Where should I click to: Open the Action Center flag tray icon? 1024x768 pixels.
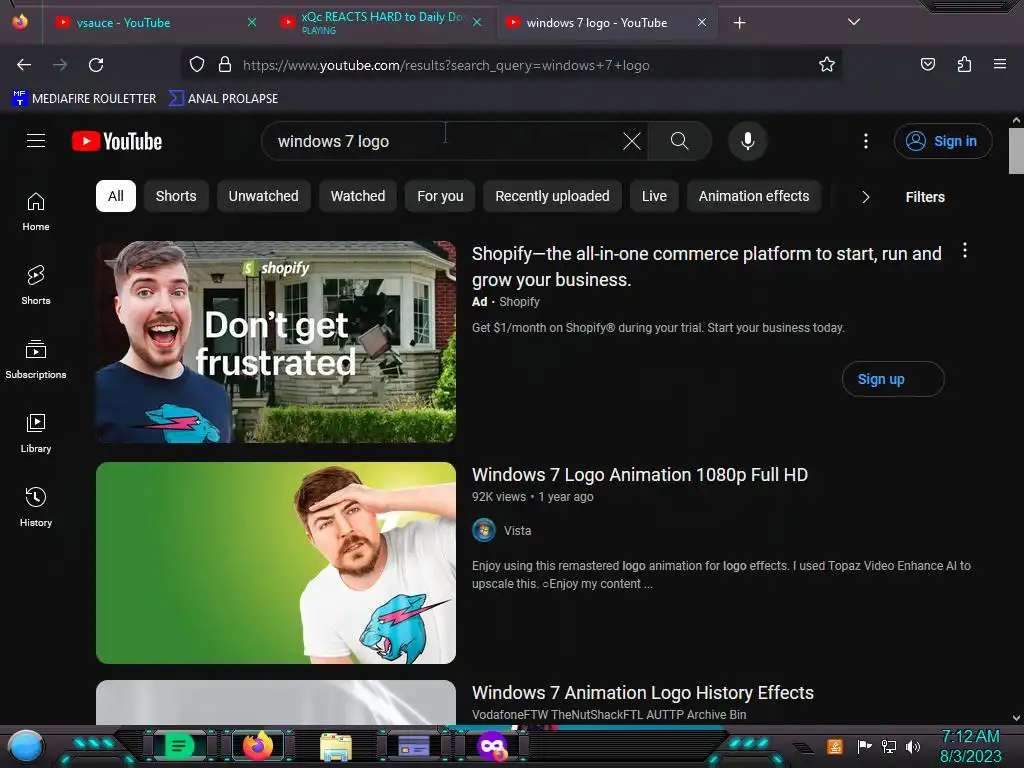coord(864,746)
